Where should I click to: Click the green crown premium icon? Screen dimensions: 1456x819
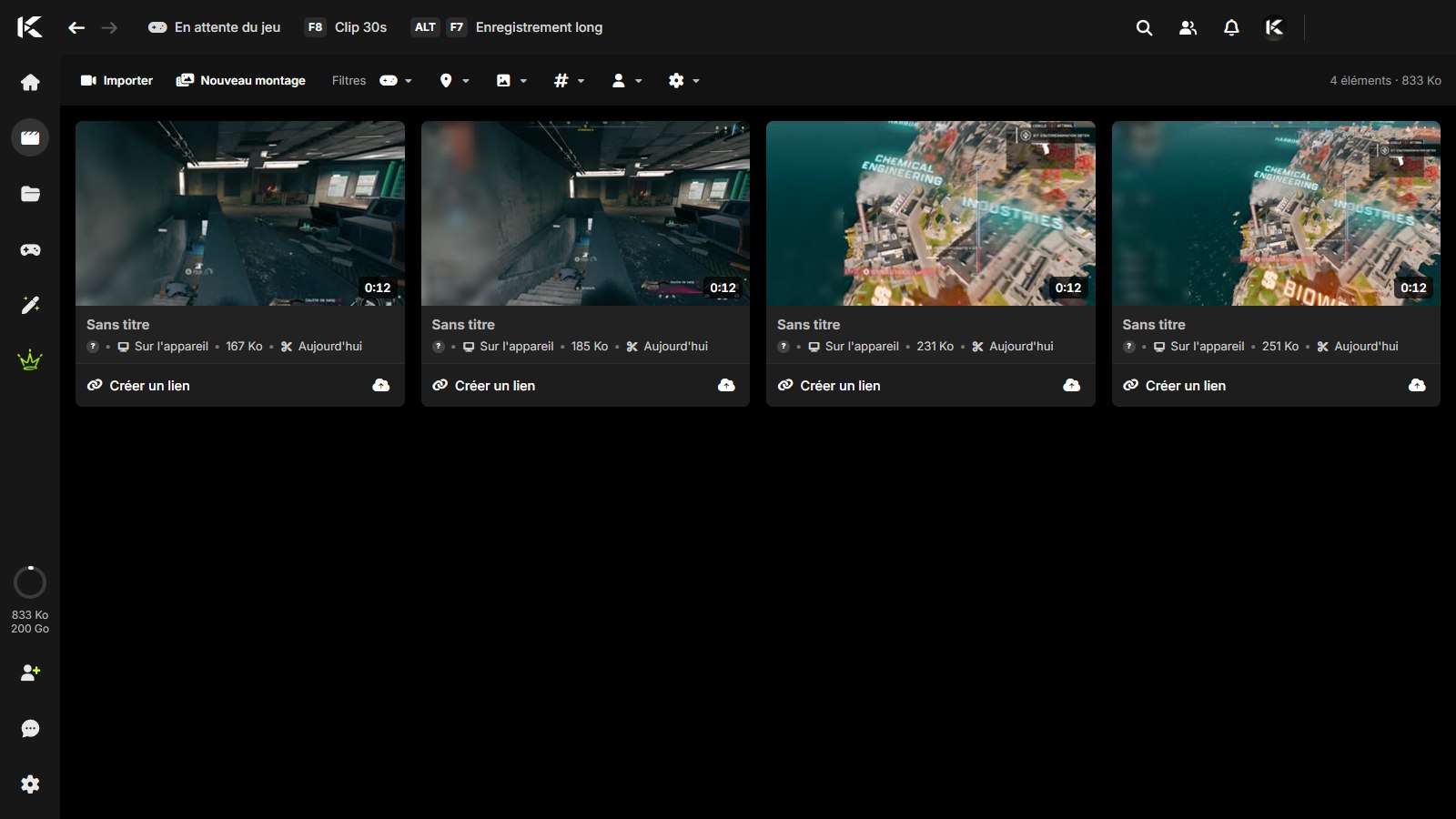[x=30, y=360]
